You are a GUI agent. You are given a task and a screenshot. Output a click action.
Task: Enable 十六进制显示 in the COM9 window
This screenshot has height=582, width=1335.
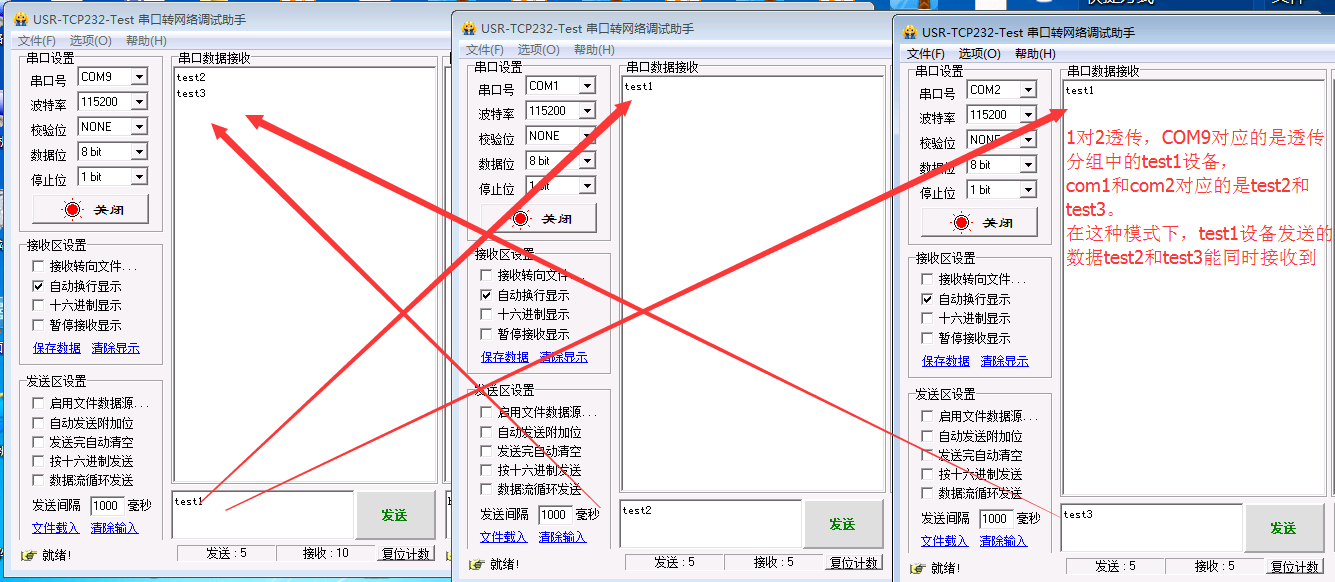38,305
